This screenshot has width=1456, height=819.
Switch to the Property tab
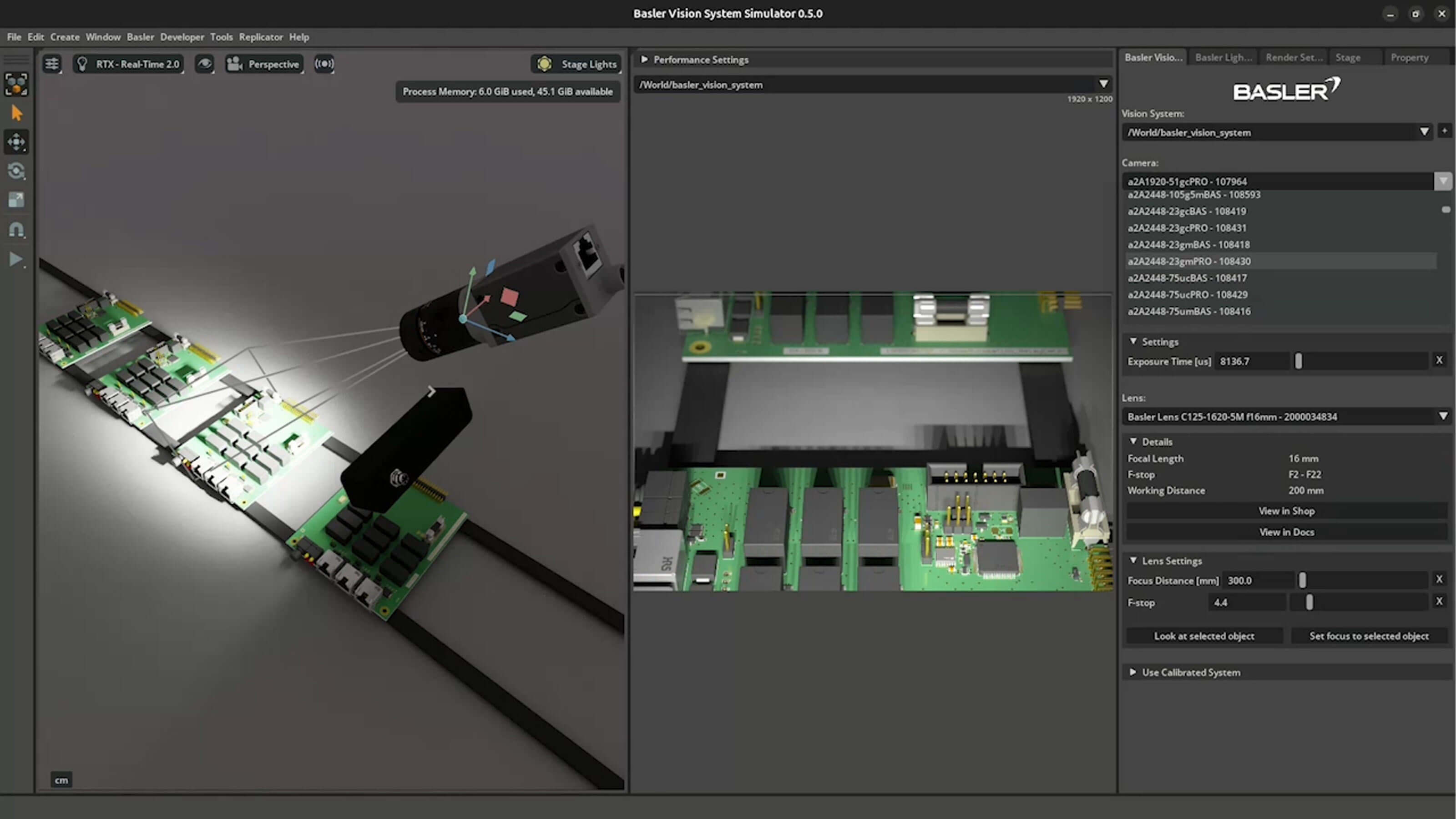1409,57
